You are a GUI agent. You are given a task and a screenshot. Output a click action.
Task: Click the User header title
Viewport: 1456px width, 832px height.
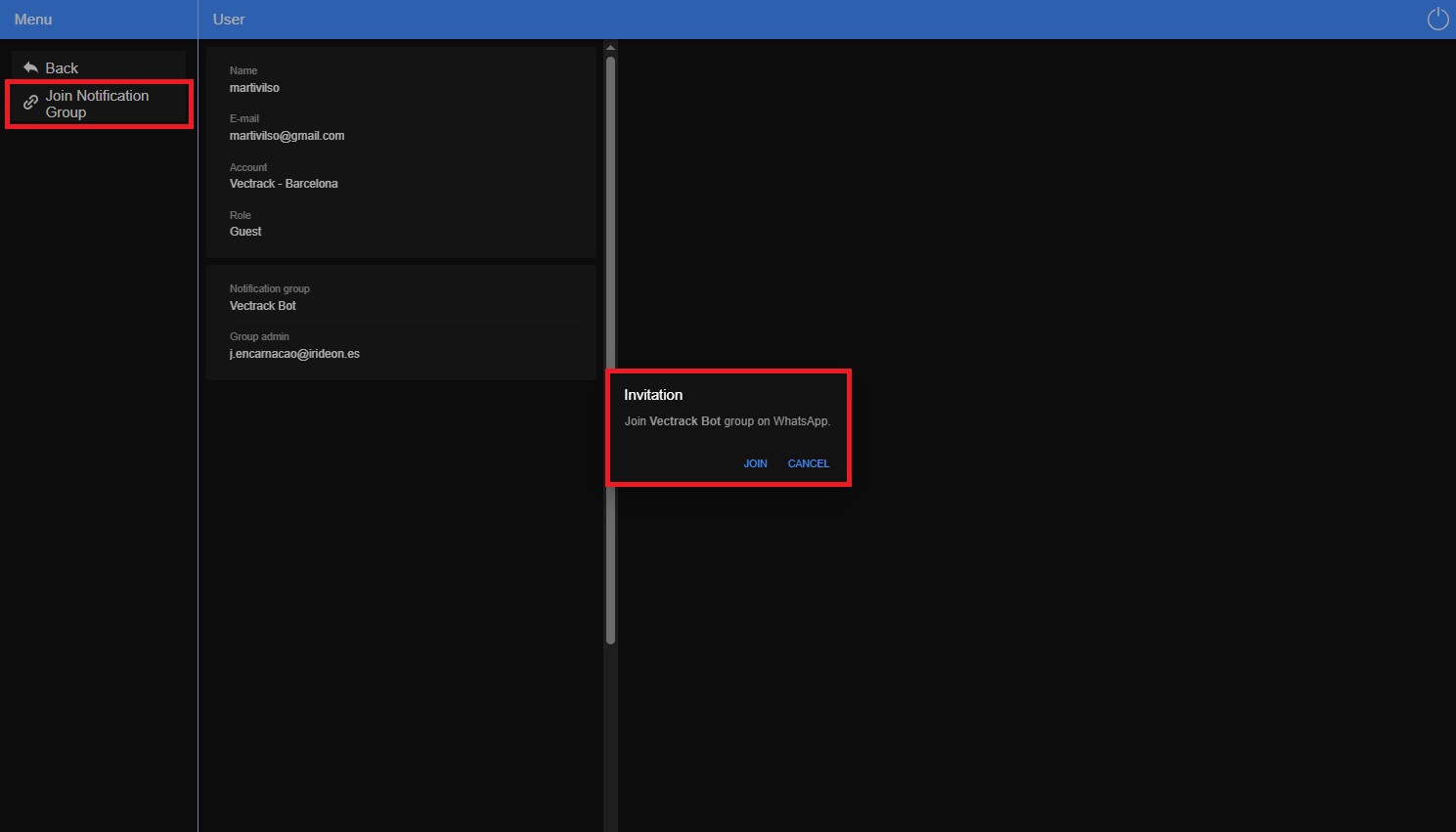click(229, 20)
